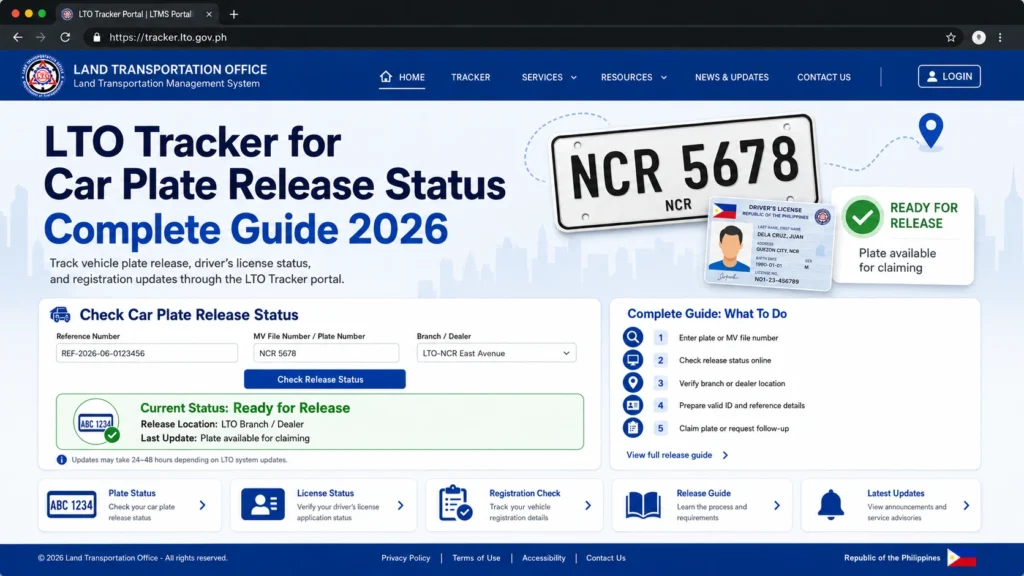This screenshot has width=1024, height=576.
Task: Click the info icon beside updates notice
Action: 61,460
